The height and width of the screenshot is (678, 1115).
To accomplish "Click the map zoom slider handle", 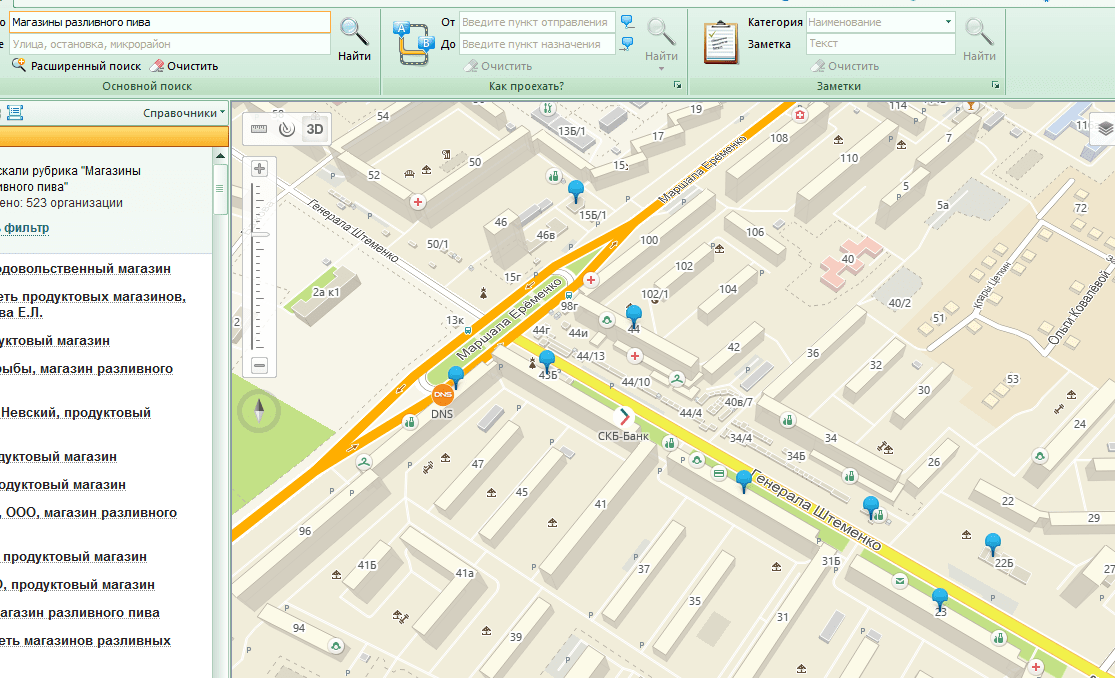I will click(260, 233).
